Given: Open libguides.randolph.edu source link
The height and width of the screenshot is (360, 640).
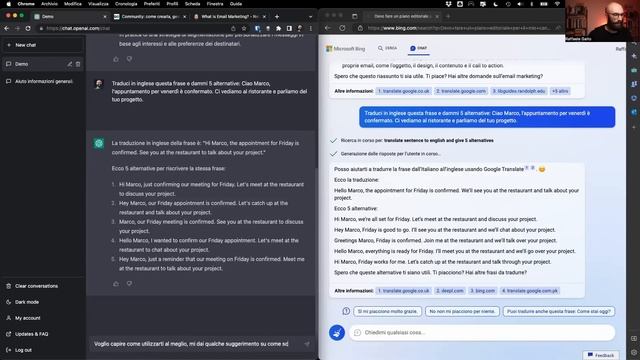Looking at the screenshot, I should tap(518, 91).
